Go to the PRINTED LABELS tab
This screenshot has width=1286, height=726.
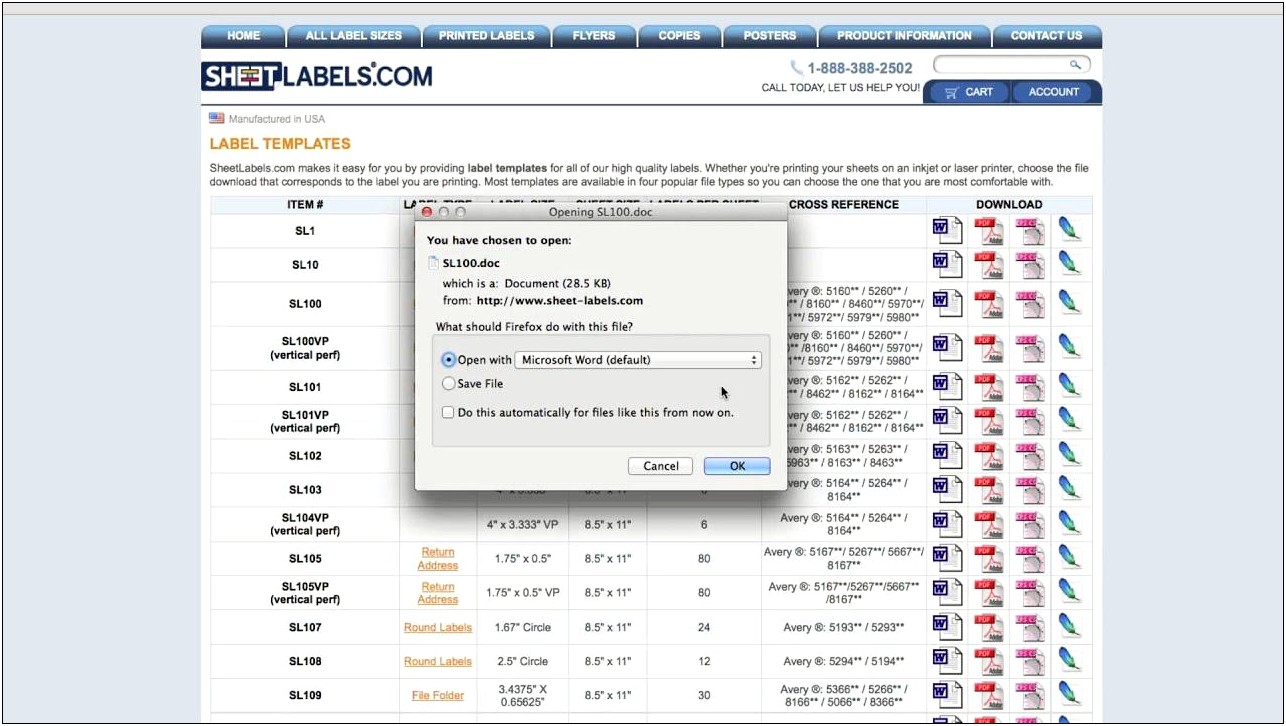(x=486, y=36)
